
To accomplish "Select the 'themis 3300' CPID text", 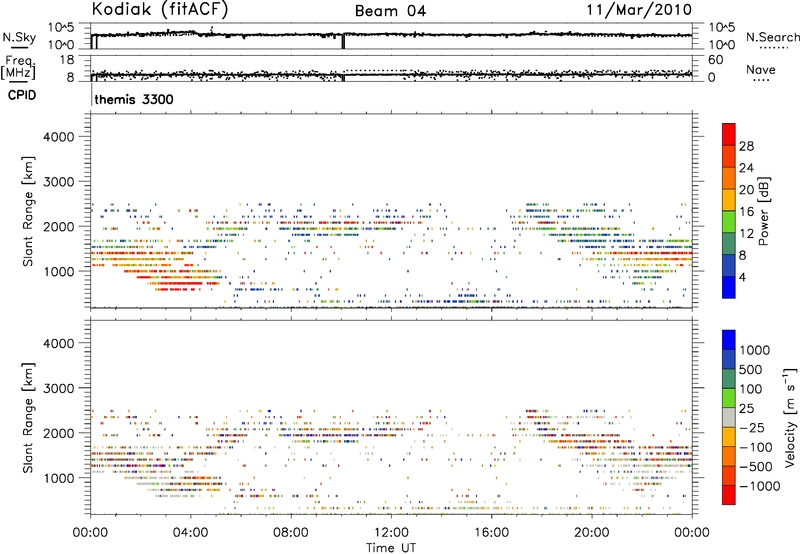I will 134,99.
